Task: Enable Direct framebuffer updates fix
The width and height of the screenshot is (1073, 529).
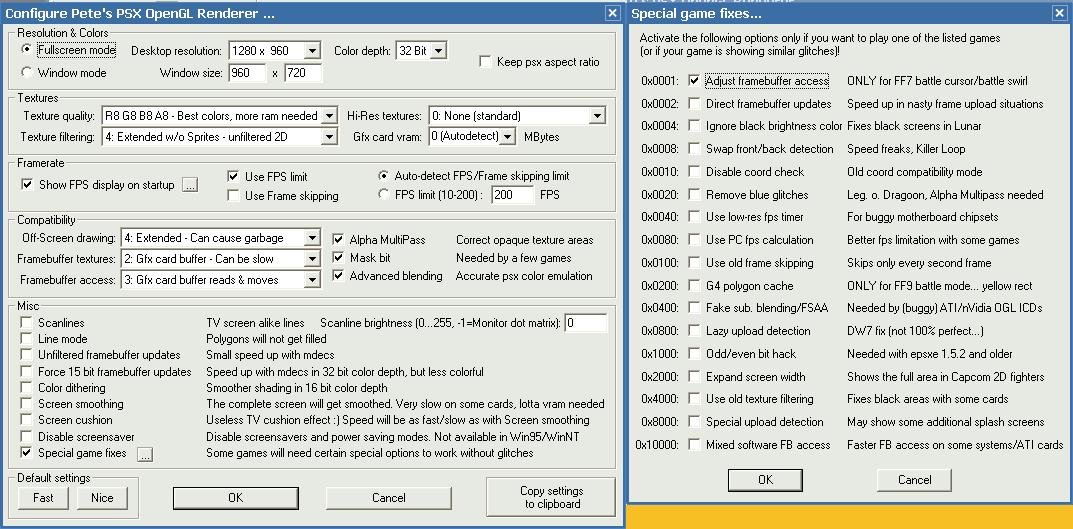Action: [694, 103]
